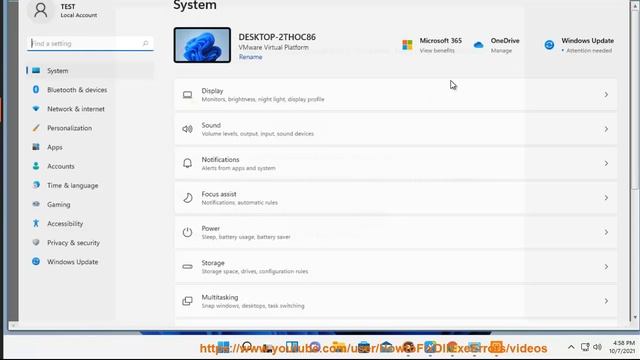Expand the Display row chevron
This screenshot has width=640, height=360.
click(606, 95)
